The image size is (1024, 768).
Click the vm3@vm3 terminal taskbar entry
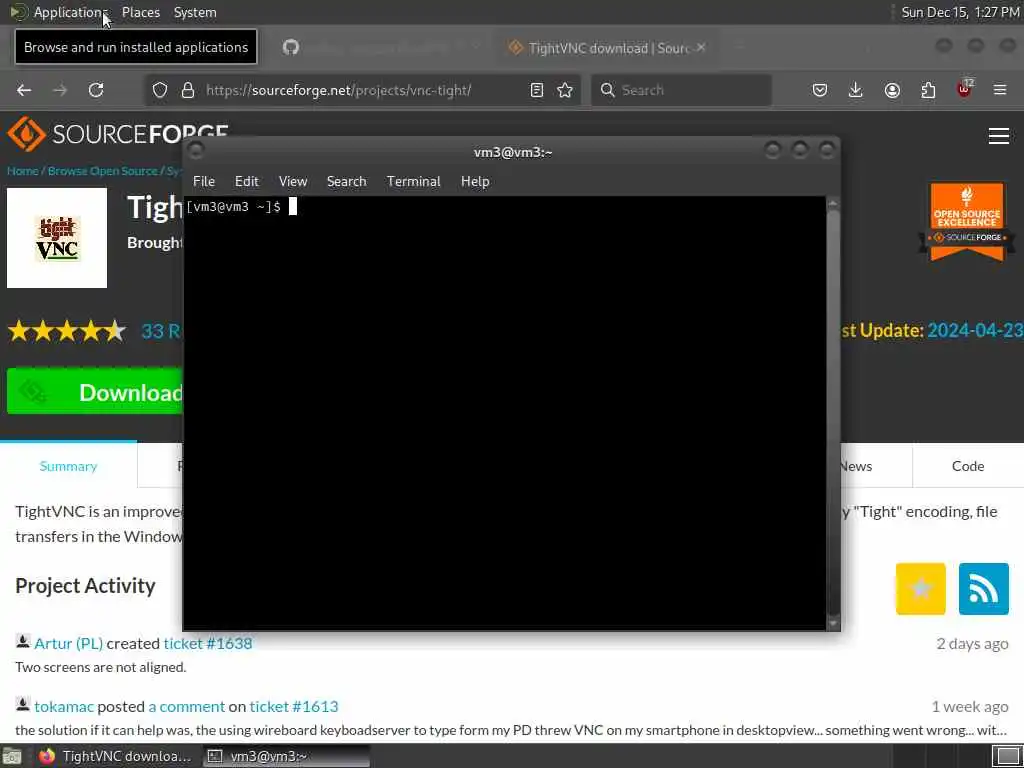(285, 756)
